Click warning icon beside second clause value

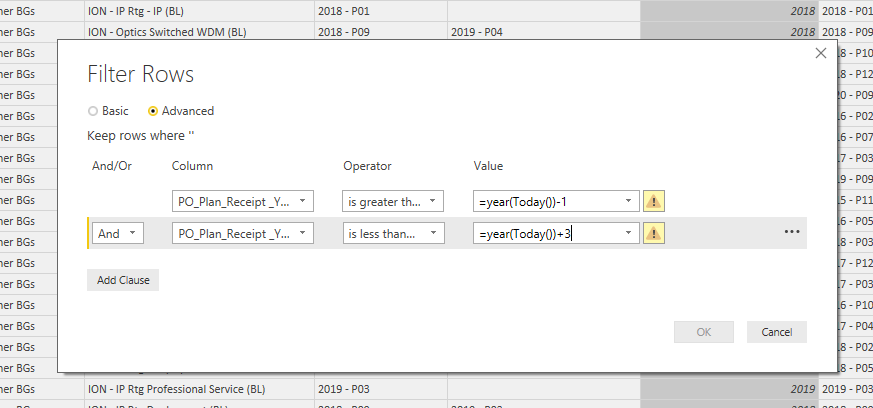(x=654, y=233)
